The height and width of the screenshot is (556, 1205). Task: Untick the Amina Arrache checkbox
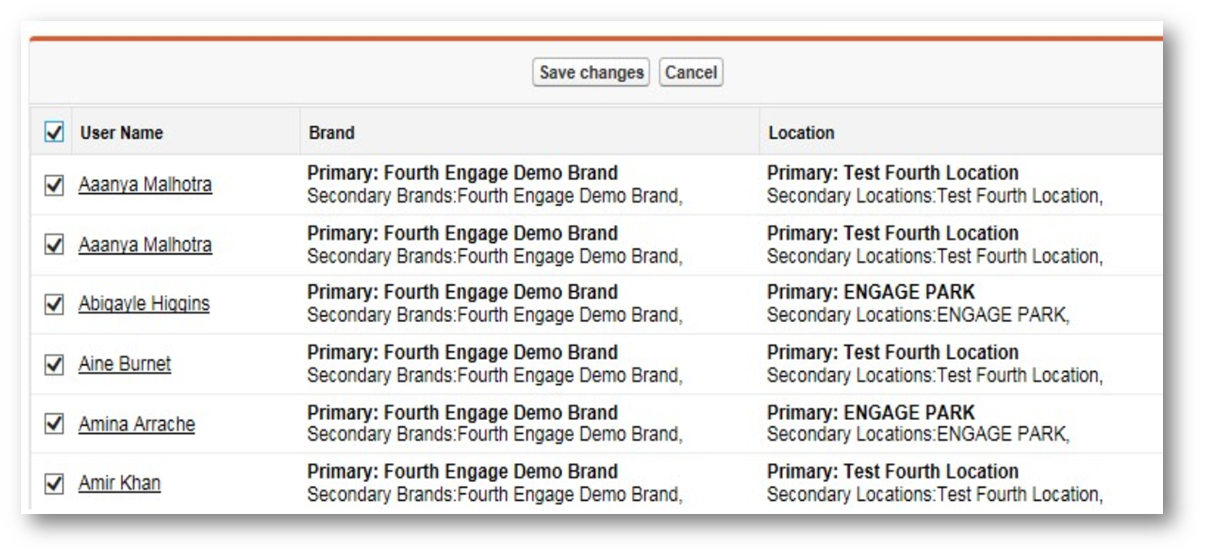(54, 424)
